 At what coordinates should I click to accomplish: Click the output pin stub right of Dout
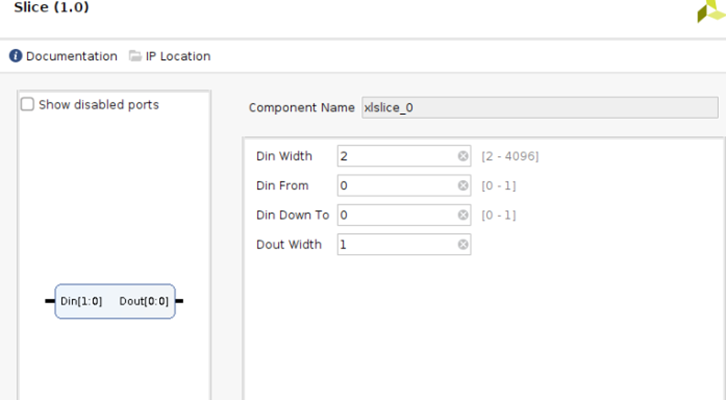pos(180,301)
